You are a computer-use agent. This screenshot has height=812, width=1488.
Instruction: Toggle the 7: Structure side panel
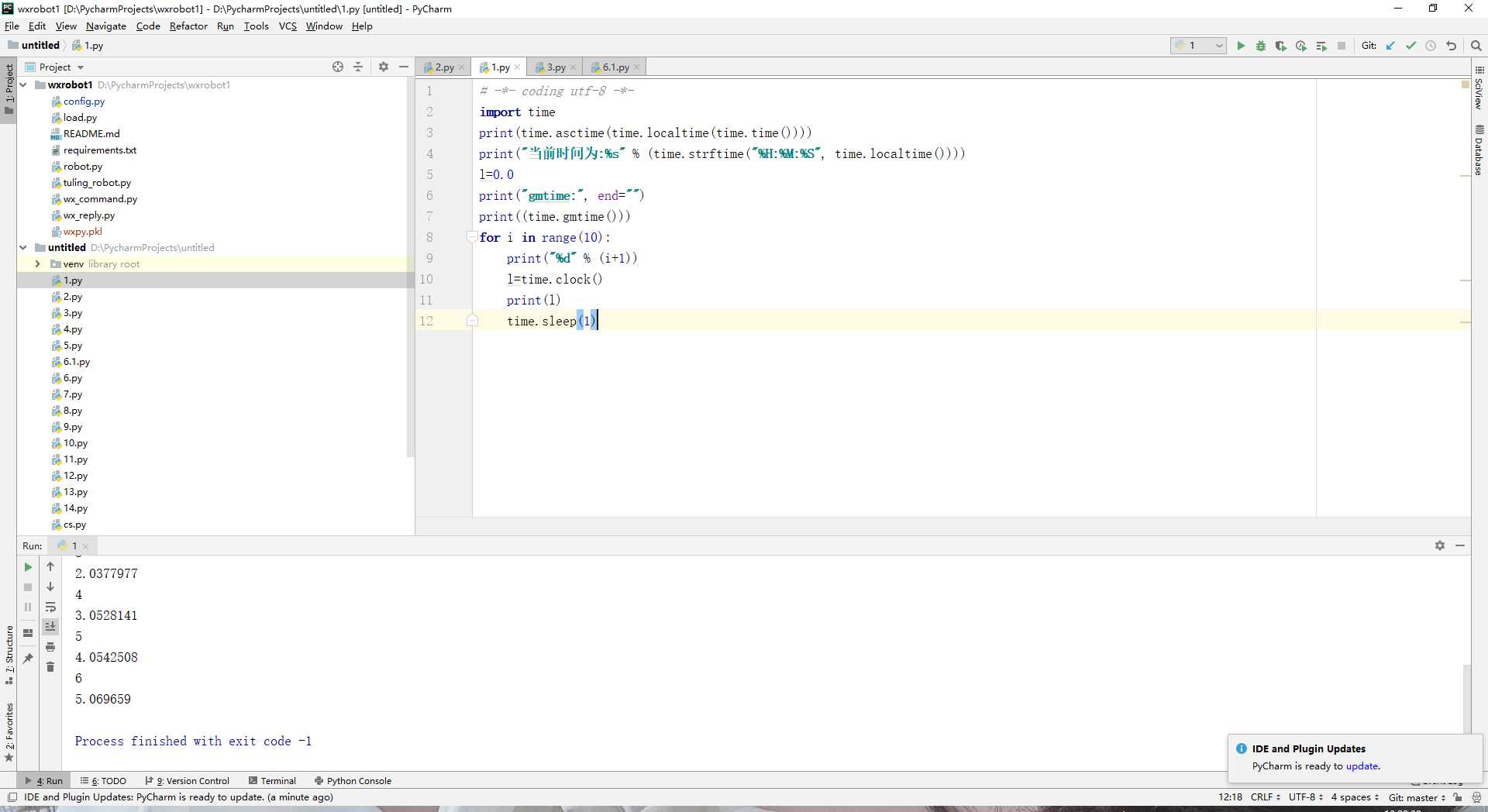point(9,655)
